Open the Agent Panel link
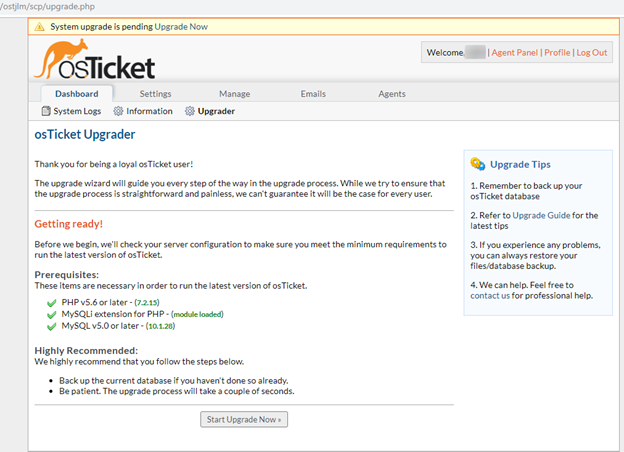624x452 pixels. point(515,53)
